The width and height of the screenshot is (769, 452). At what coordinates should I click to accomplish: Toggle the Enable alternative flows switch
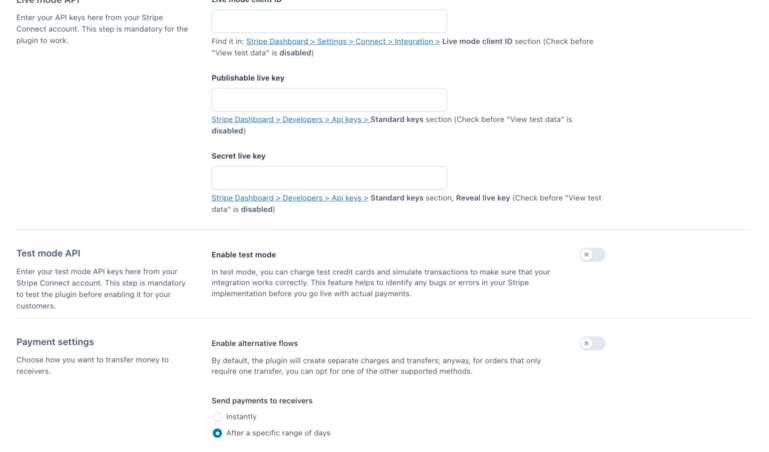coord(592,343)
